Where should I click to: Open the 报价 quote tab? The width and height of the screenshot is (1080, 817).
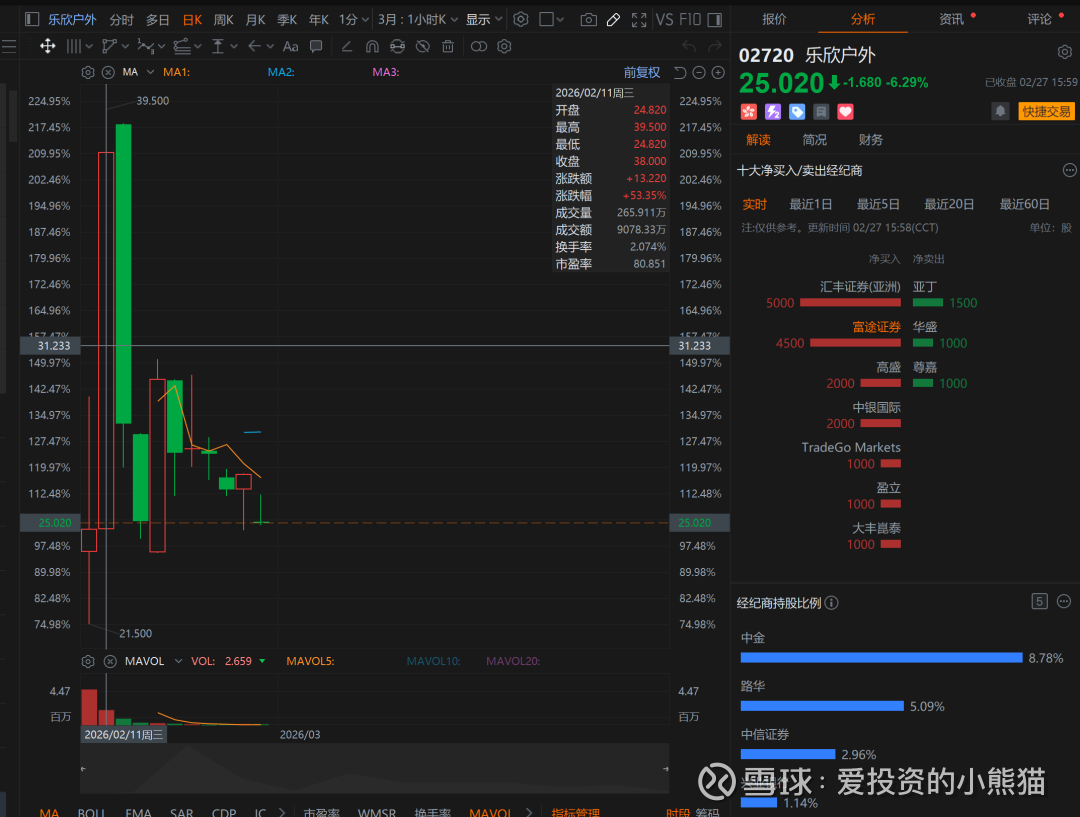(x=774, y=19)
